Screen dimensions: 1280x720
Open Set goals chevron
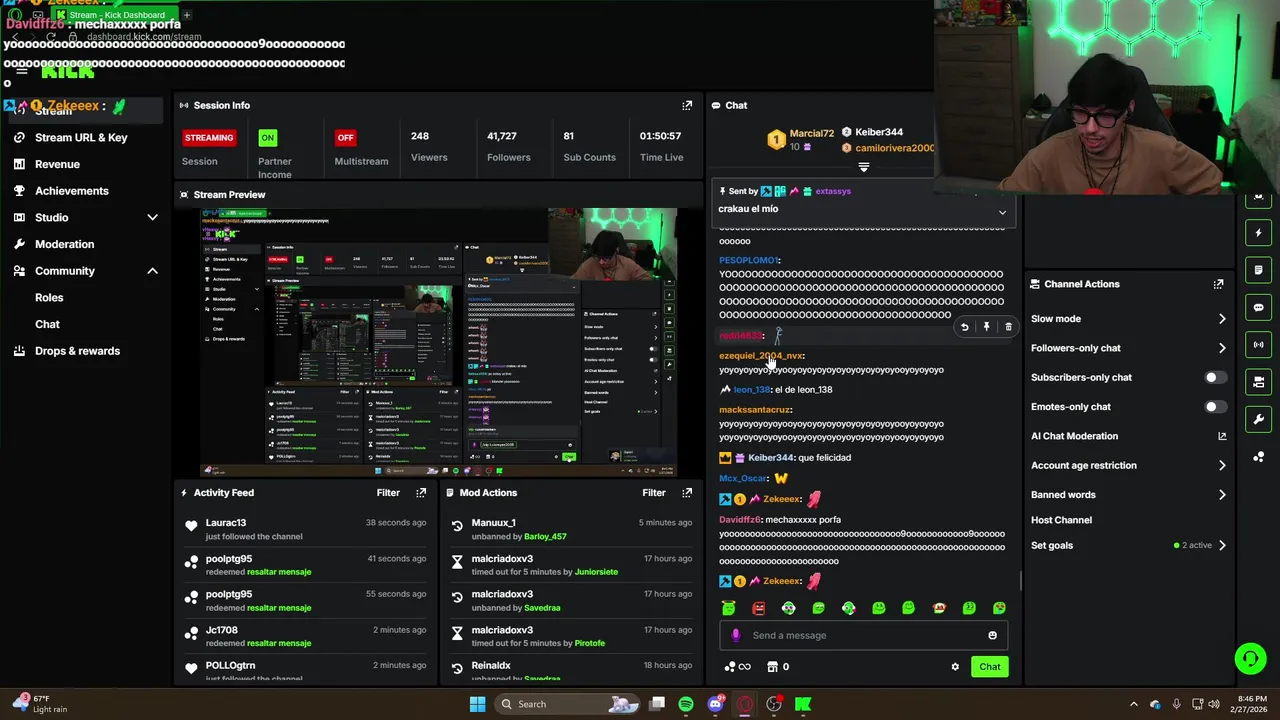pyautogui.click(x=1222, y=545)
